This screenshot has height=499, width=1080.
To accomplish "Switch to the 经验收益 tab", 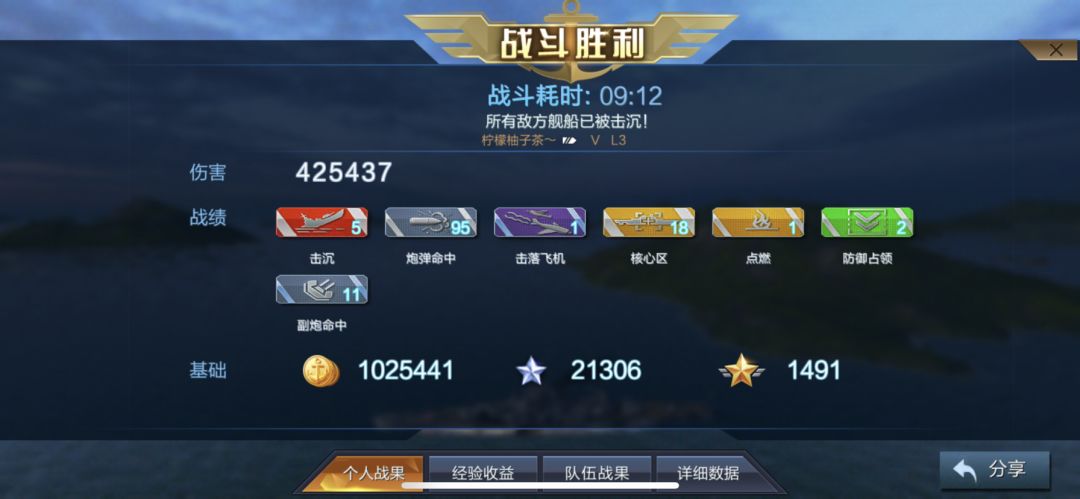I will [483, 473].
